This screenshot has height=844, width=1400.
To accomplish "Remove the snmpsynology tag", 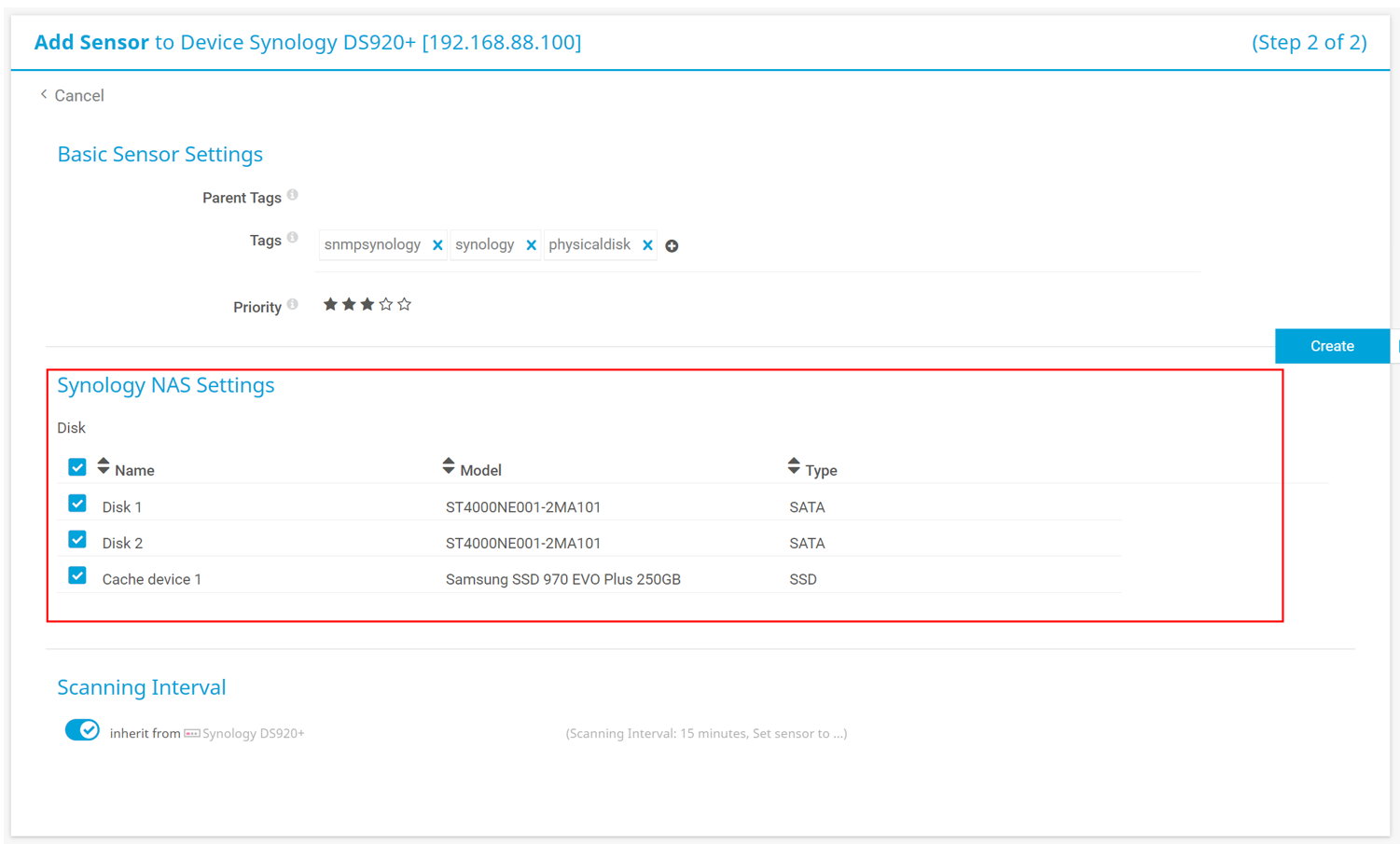I will [437, 245].
